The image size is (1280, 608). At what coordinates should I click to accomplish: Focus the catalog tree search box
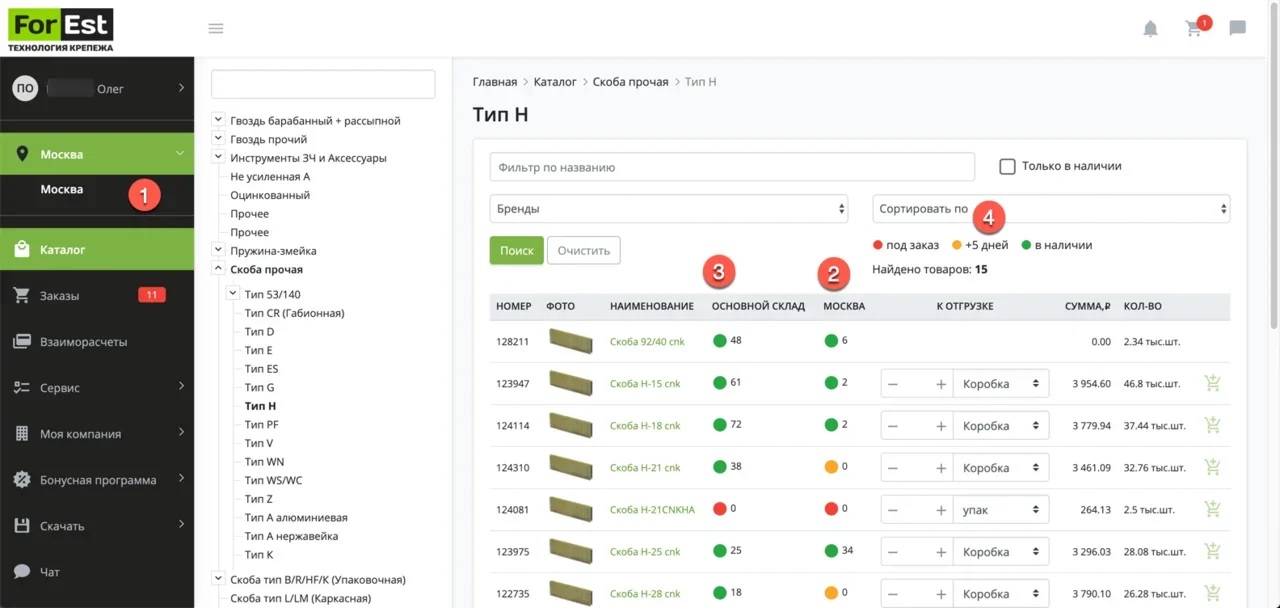[x=323, y=84]
